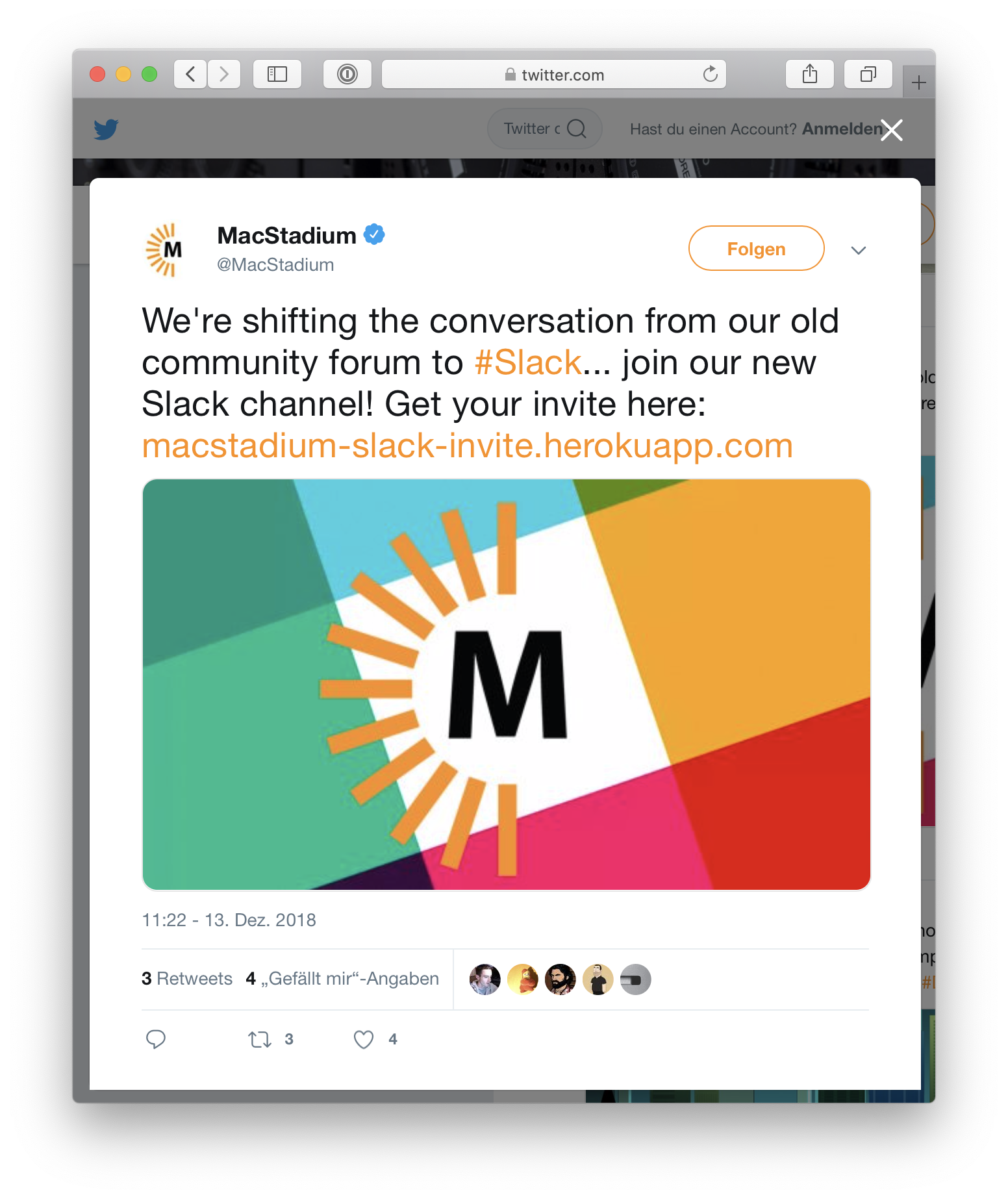Retweet the MacStadium tweet

point(260,1040)
